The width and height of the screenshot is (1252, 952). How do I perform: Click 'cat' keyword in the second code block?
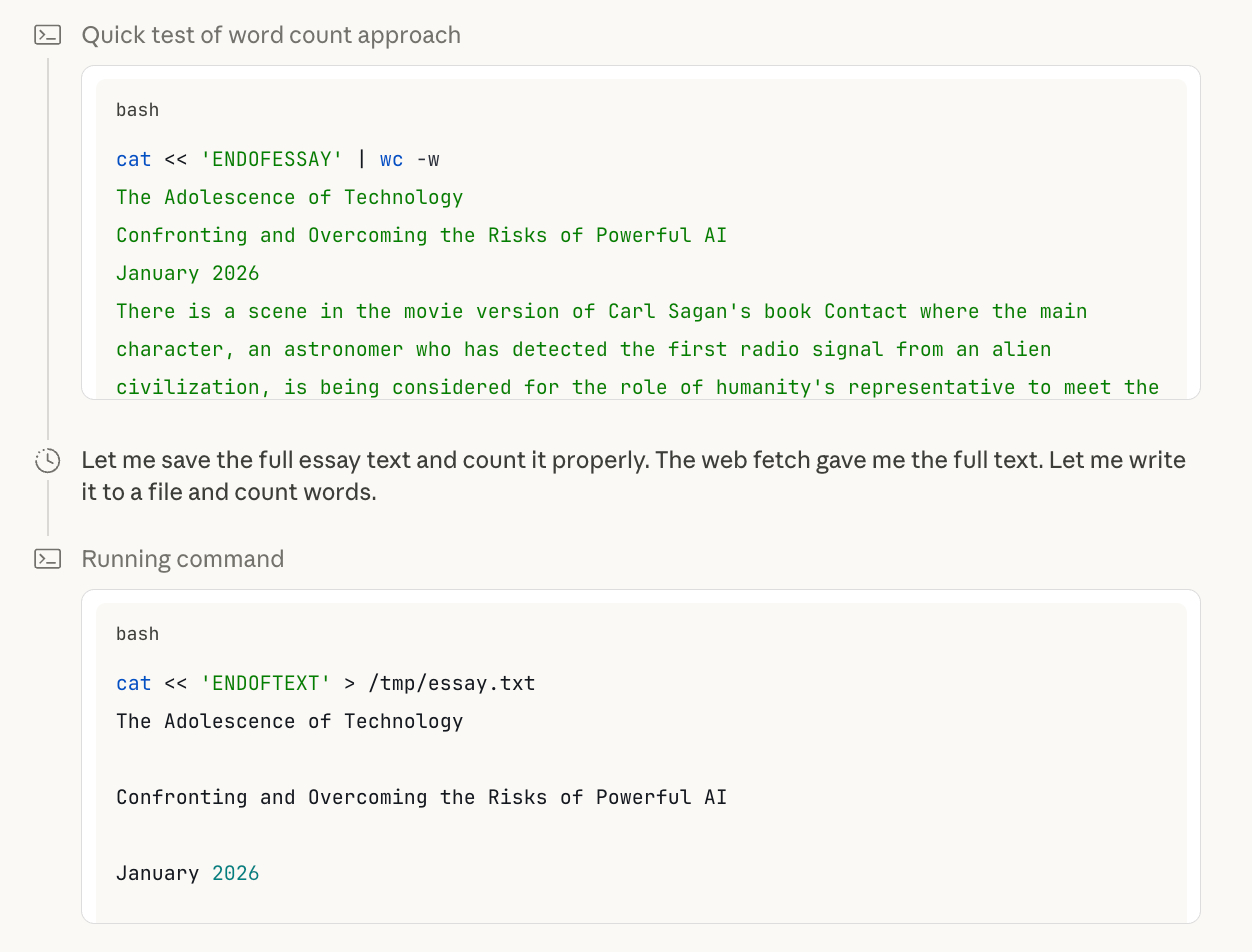(x=133, y=684)
